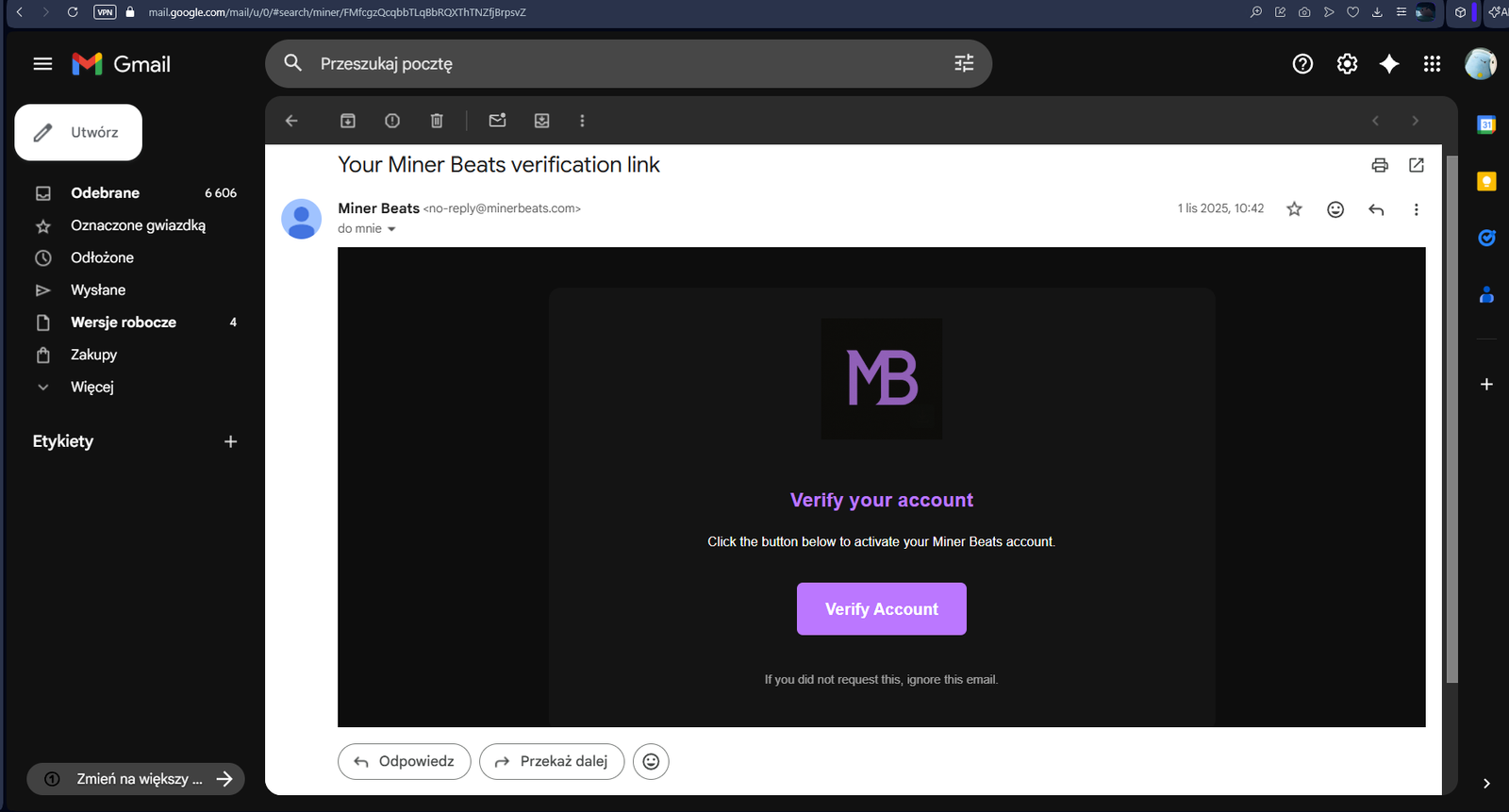Go to Wersje robocze drafts
The height and width of the screenshot is (812, 1509).
[x=123, y=323]
